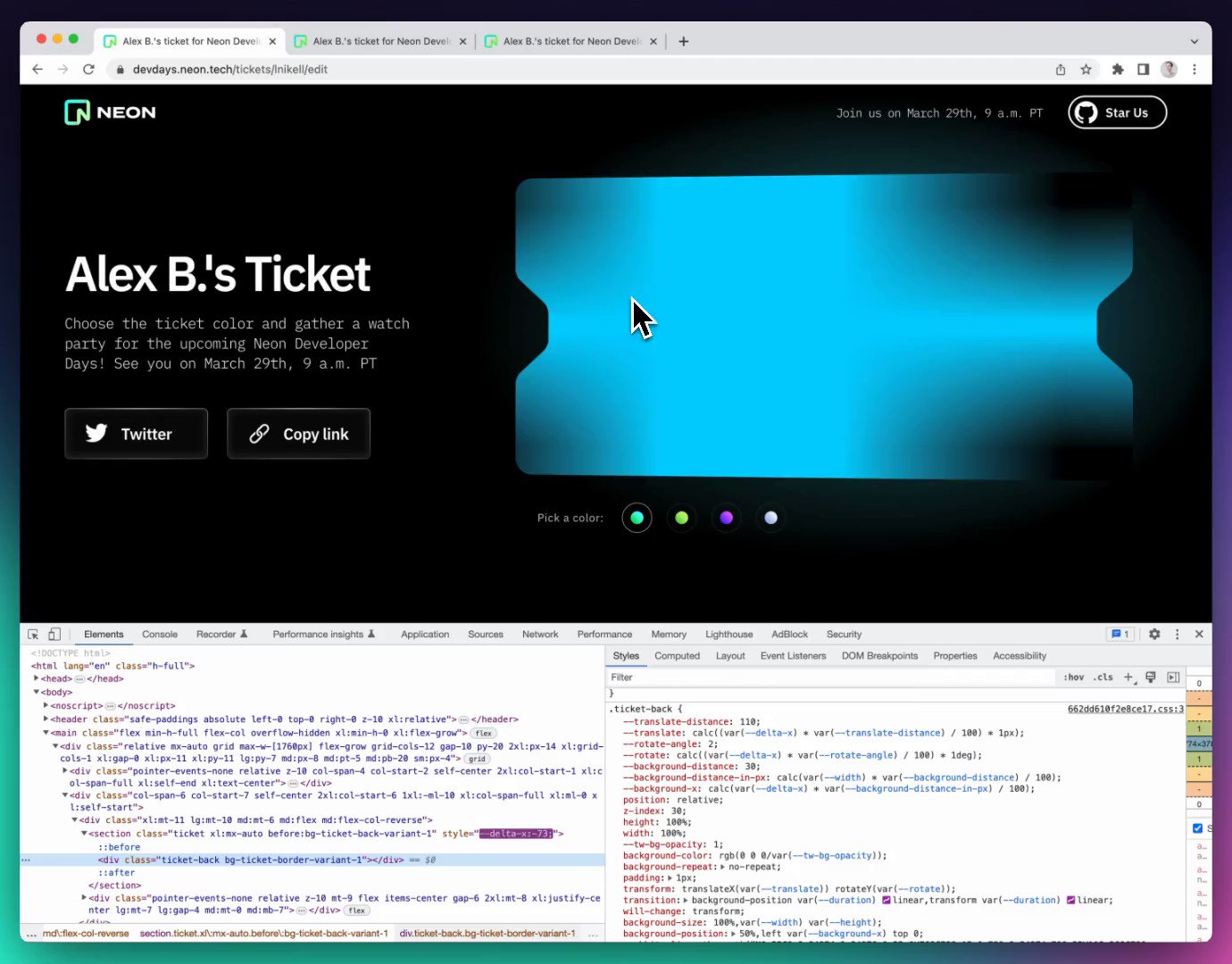Open a new browser tab
This screenshot has height=964, width=1232.
684,41
